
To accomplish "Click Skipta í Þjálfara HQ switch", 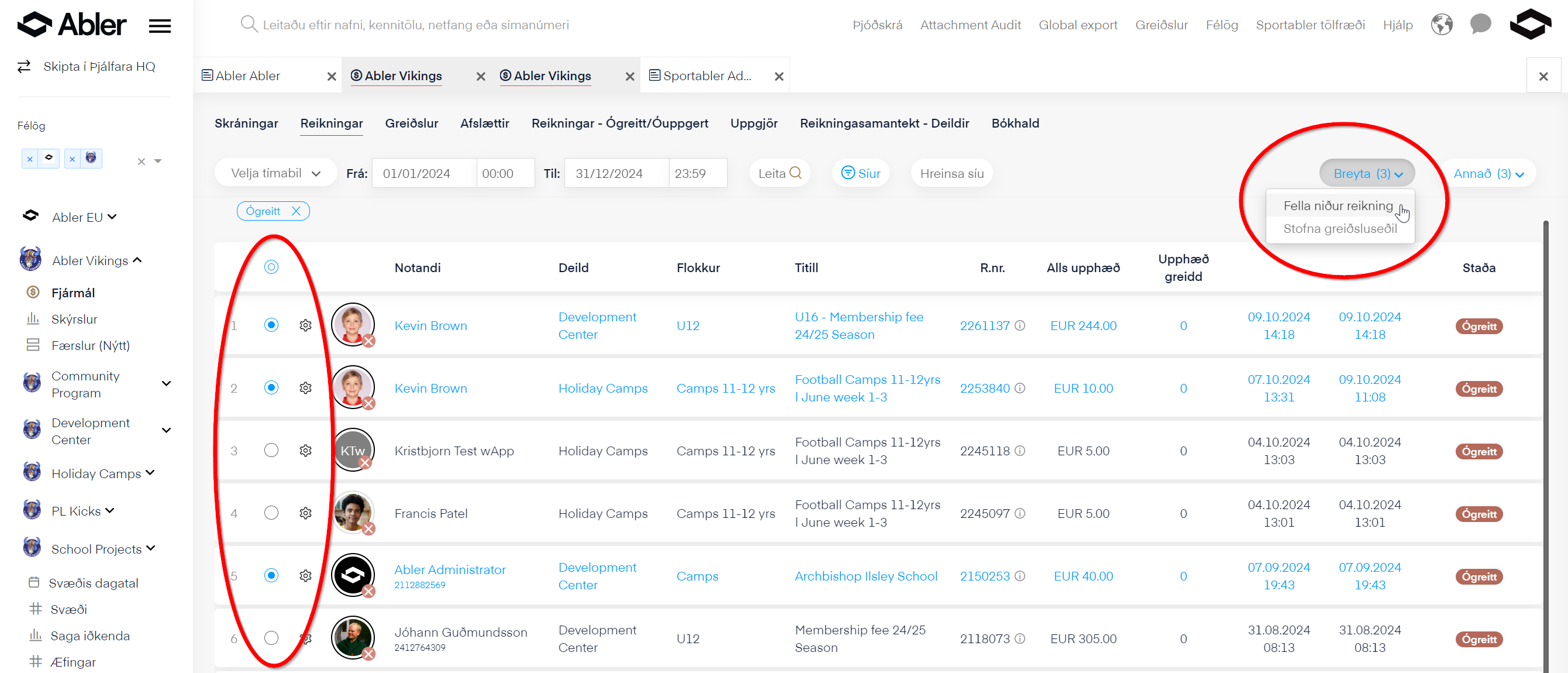I will (99, 66).
